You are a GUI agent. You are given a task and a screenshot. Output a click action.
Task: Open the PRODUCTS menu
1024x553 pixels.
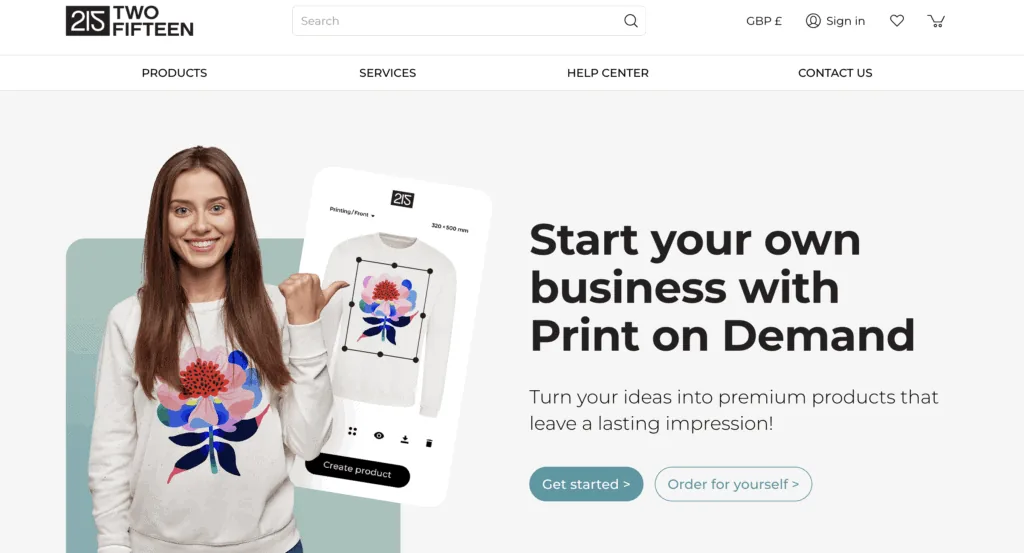click(x=174, y=73)
